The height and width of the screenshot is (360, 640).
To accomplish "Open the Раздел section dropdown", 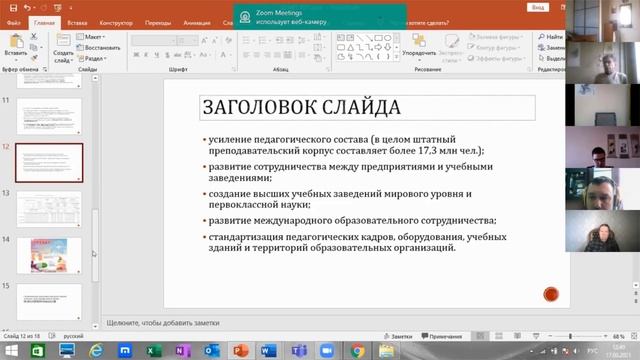I will [x=92, y=58].
